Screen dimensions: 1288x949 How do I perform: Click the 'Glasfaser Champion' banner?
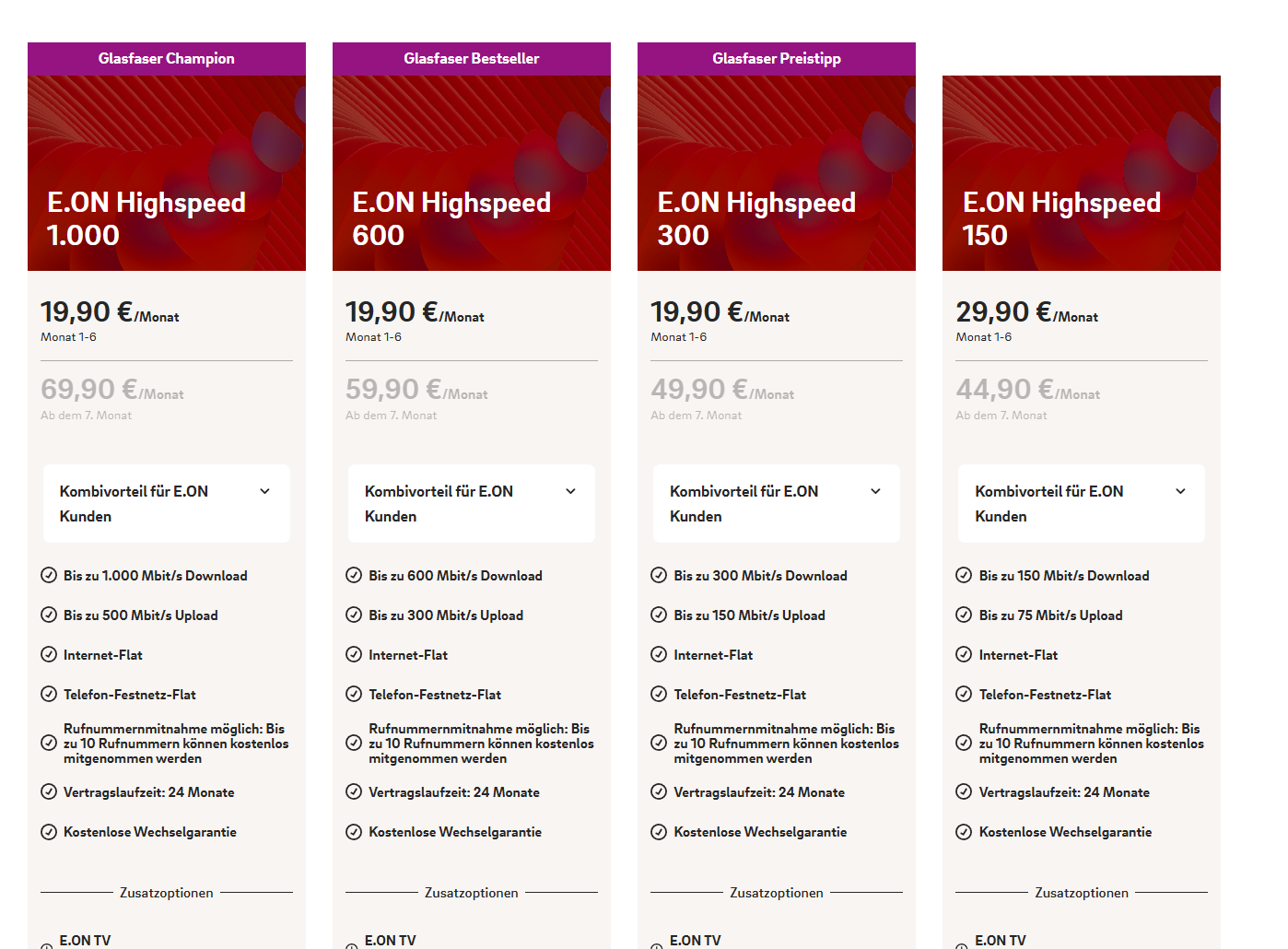tap(167, 59)
